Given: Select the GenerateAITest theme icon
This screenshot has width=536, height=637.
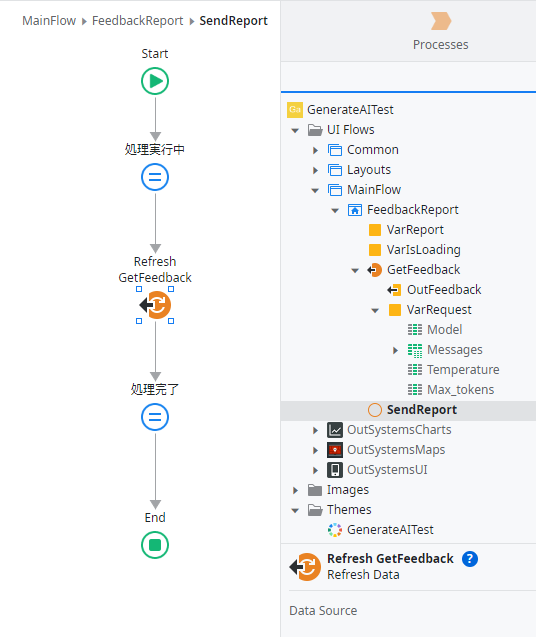Looking at the screenshot, I should [335, 530].
